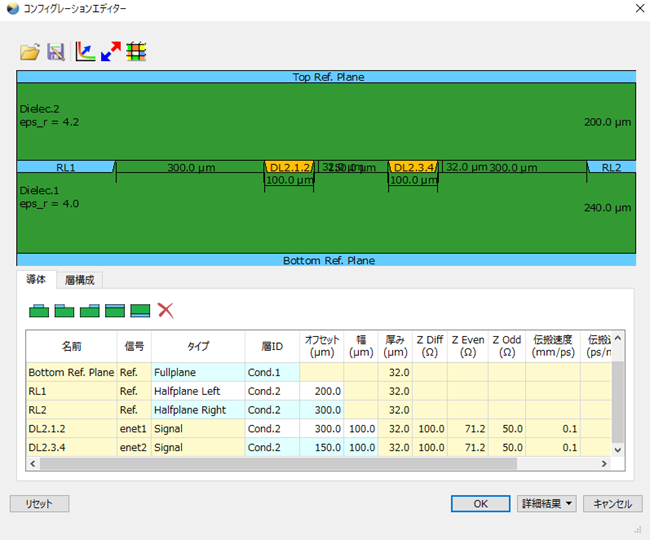Add plane using fifth green layer icon

click(x=140, y=310)
